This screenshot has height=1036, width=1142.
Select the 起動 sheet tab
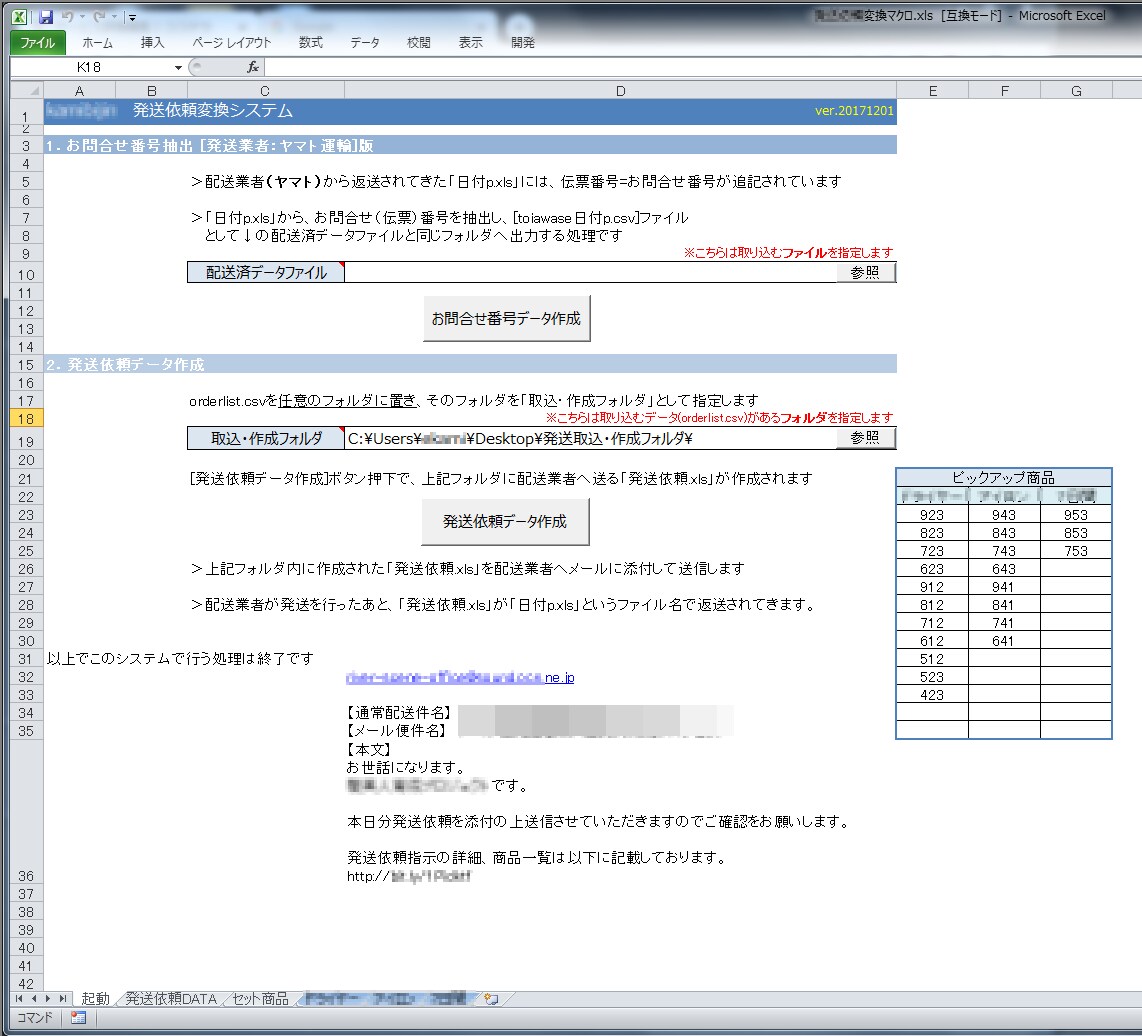tap(95, 998)
